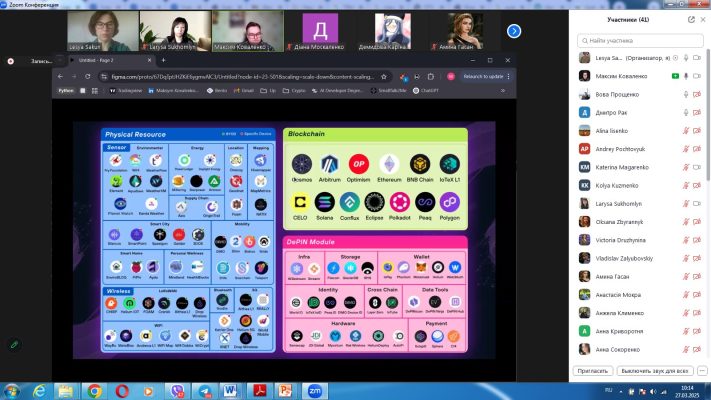711x400 pixels.
Task: Open Windows Start menu
Action: pyautogui.click(x=11, y=391)
